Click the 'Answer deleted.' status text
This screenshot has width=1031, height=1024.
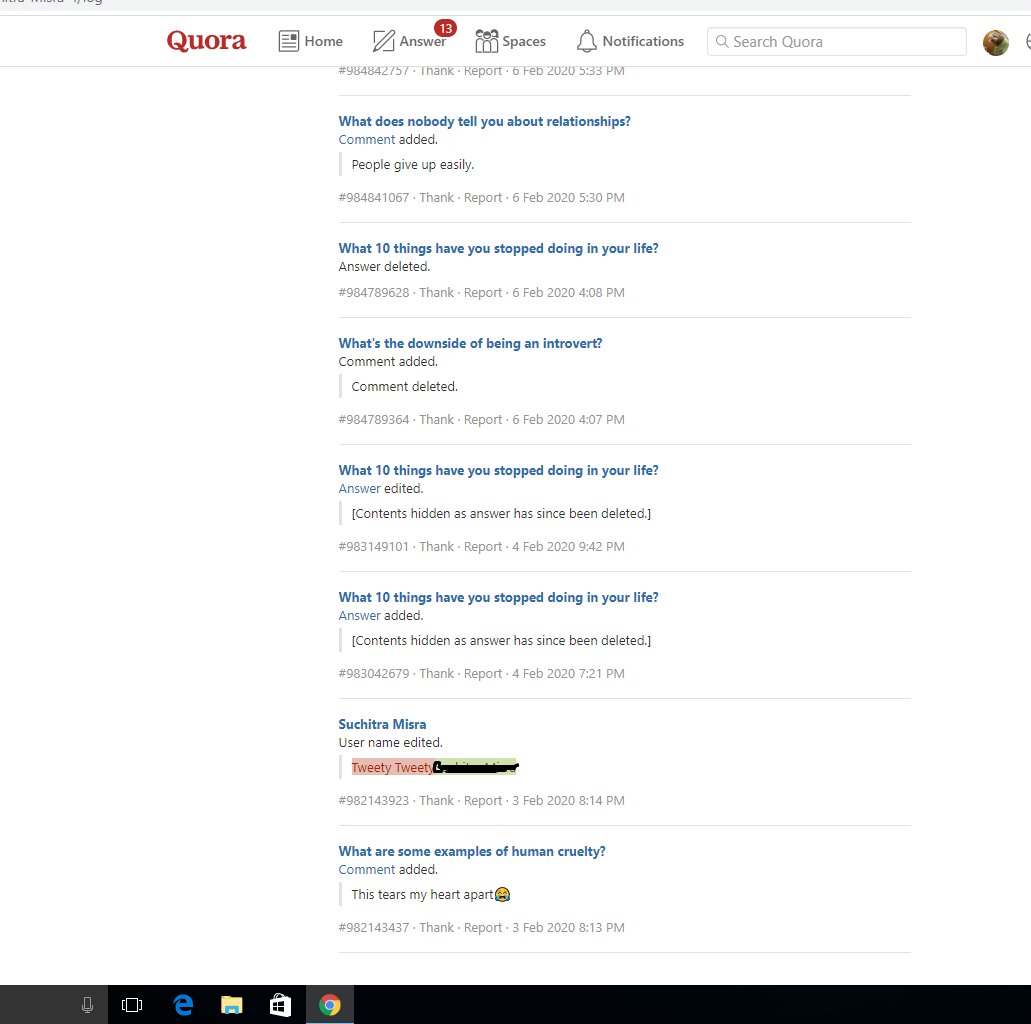(x=384, y=266)
